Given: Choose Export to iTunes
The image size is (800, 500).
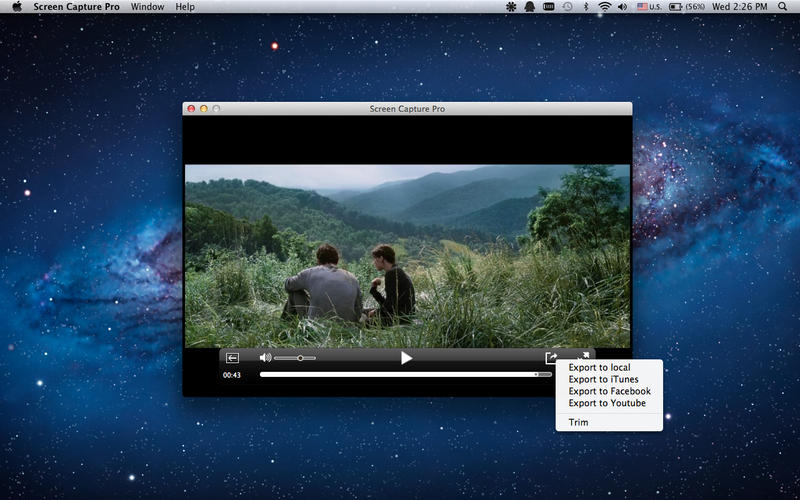Looking at the screenshot, I should coord(603,380).
